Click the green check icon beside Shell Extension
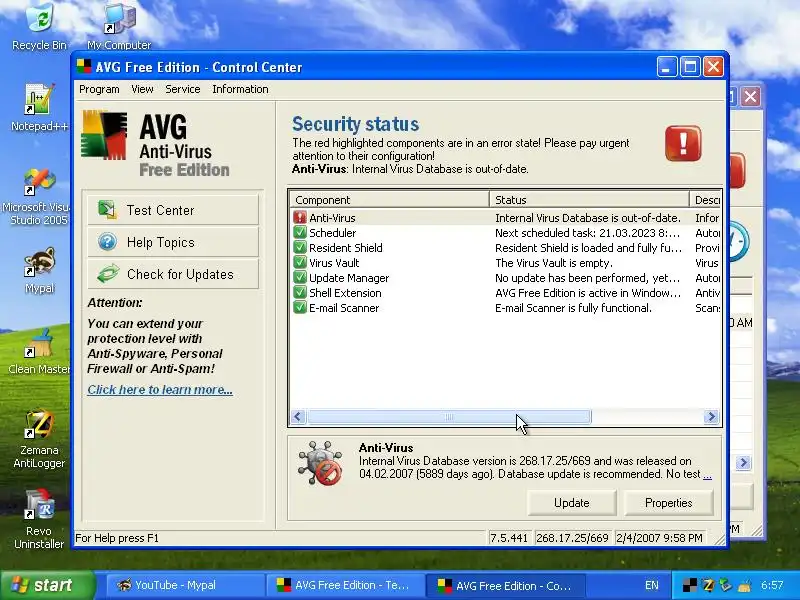Viewport: 800px width, 600px height. click(299, 293)
